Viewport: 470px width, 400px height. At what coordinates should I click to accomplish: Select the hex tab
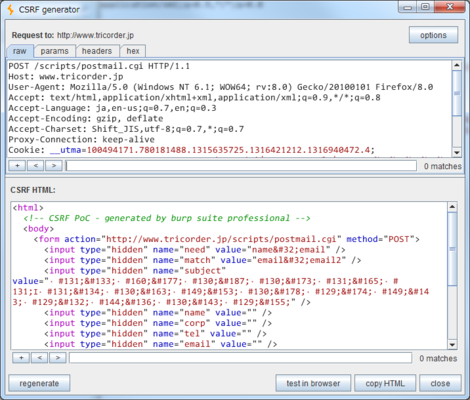point(133,51)
